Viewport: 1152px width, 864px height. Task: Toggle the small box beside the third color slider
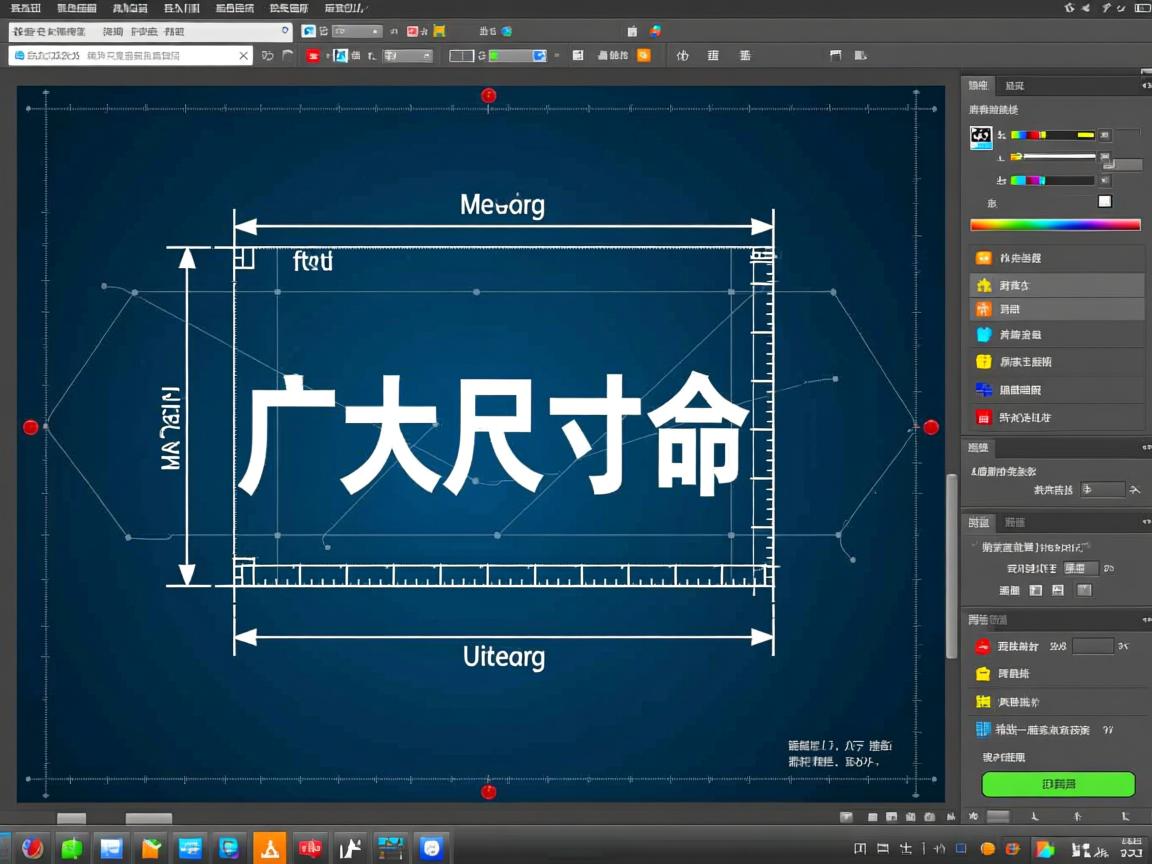pos(1105,181)
